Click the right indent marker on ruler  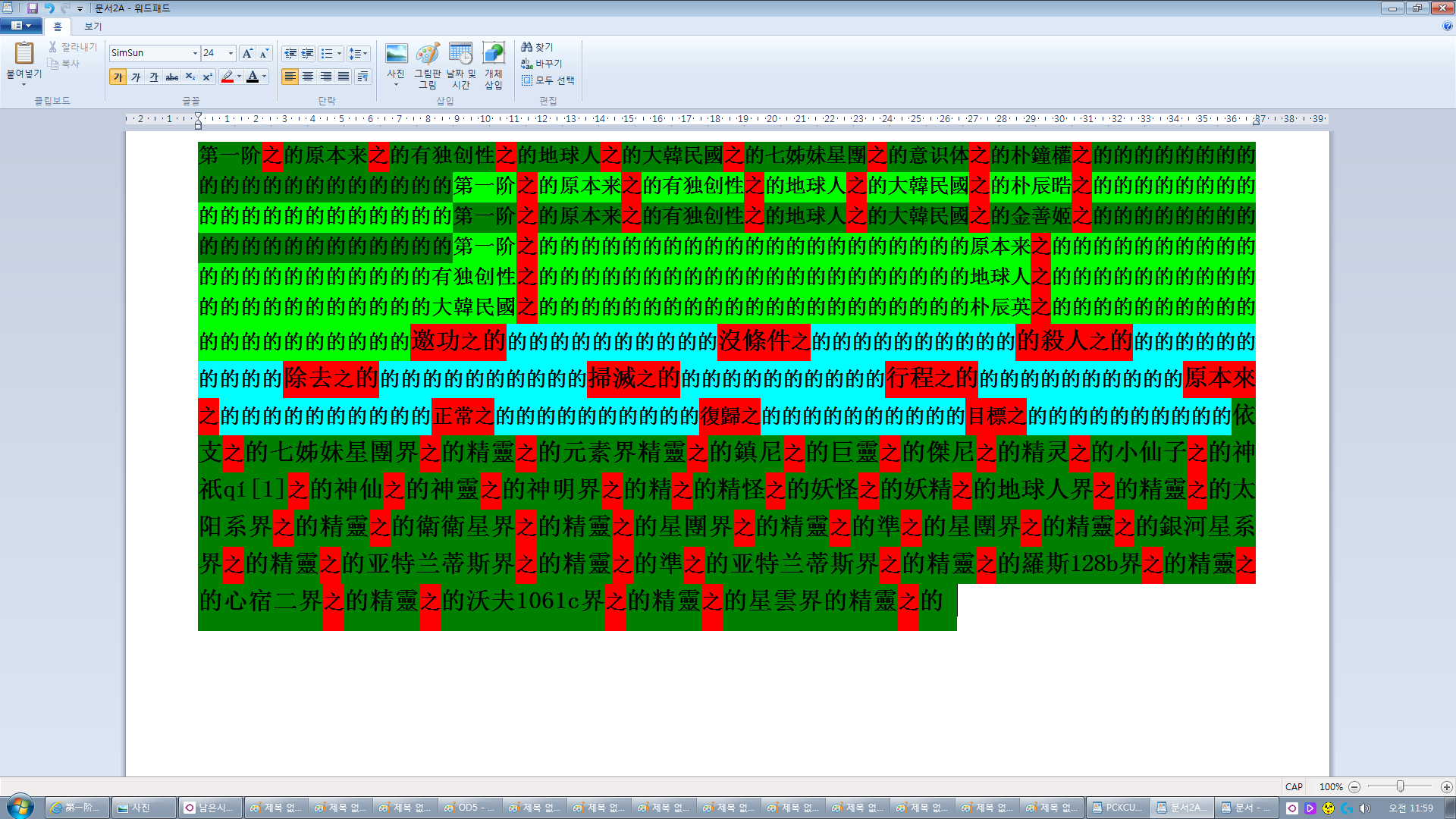pyautogui.click(x=1256, y=121)
